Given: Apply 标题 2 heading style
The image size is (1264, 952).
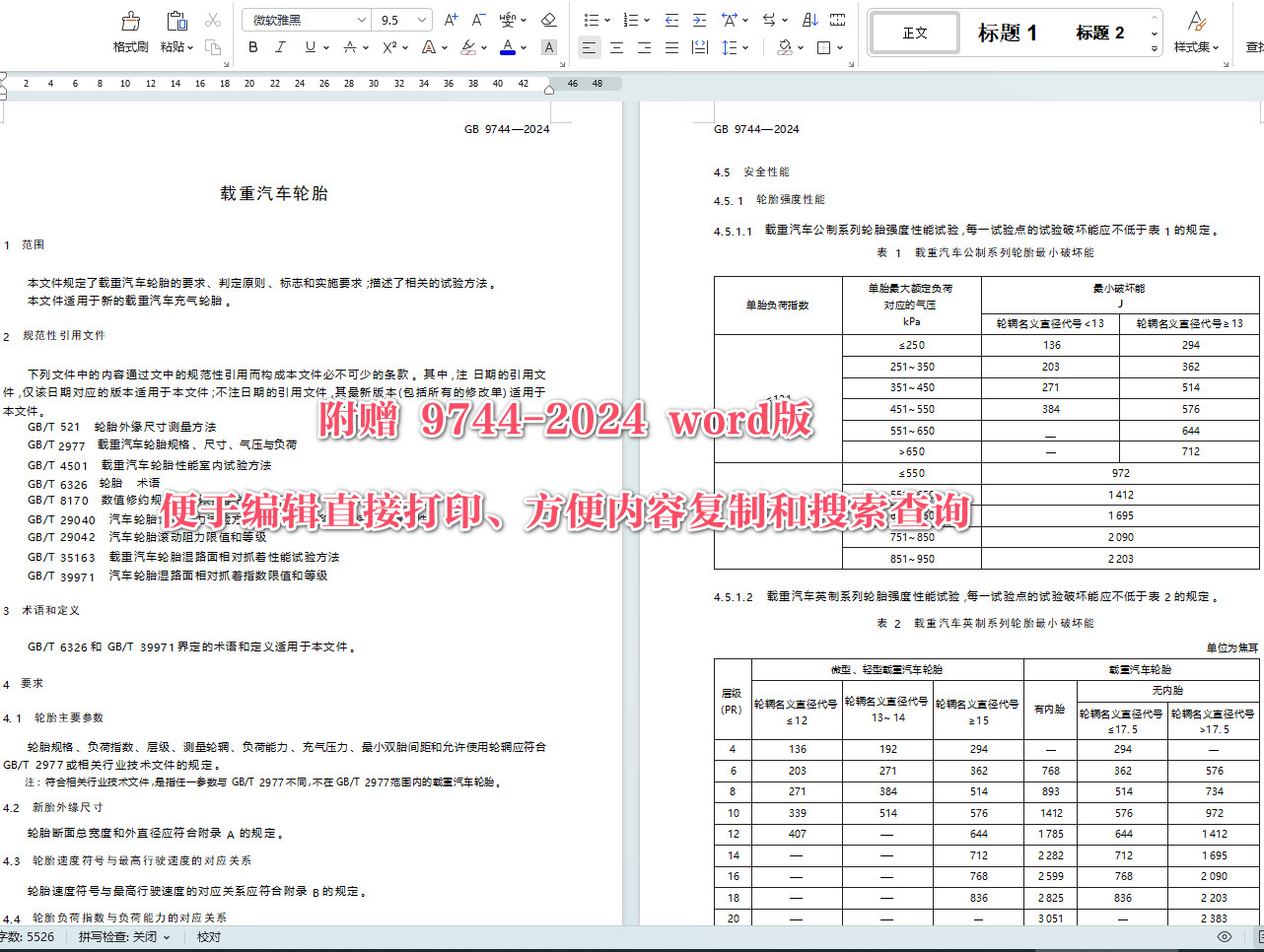Looking at the screenshot, I should (x=1099, y=33).
